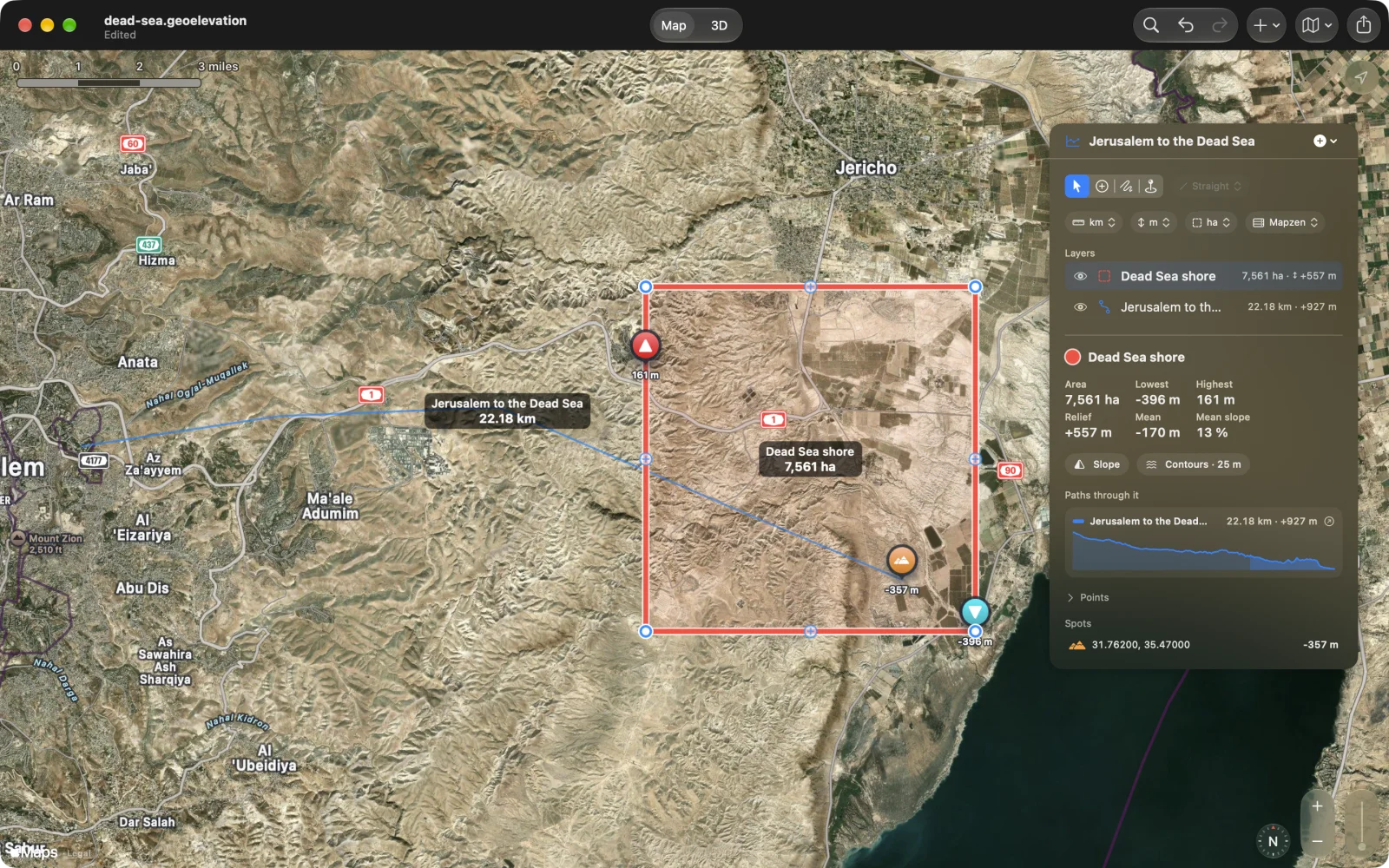Zoom out with the minus button
The height and width of the screenshot is (868, 1389).
pyautogui.click(x=1317, y=841)
